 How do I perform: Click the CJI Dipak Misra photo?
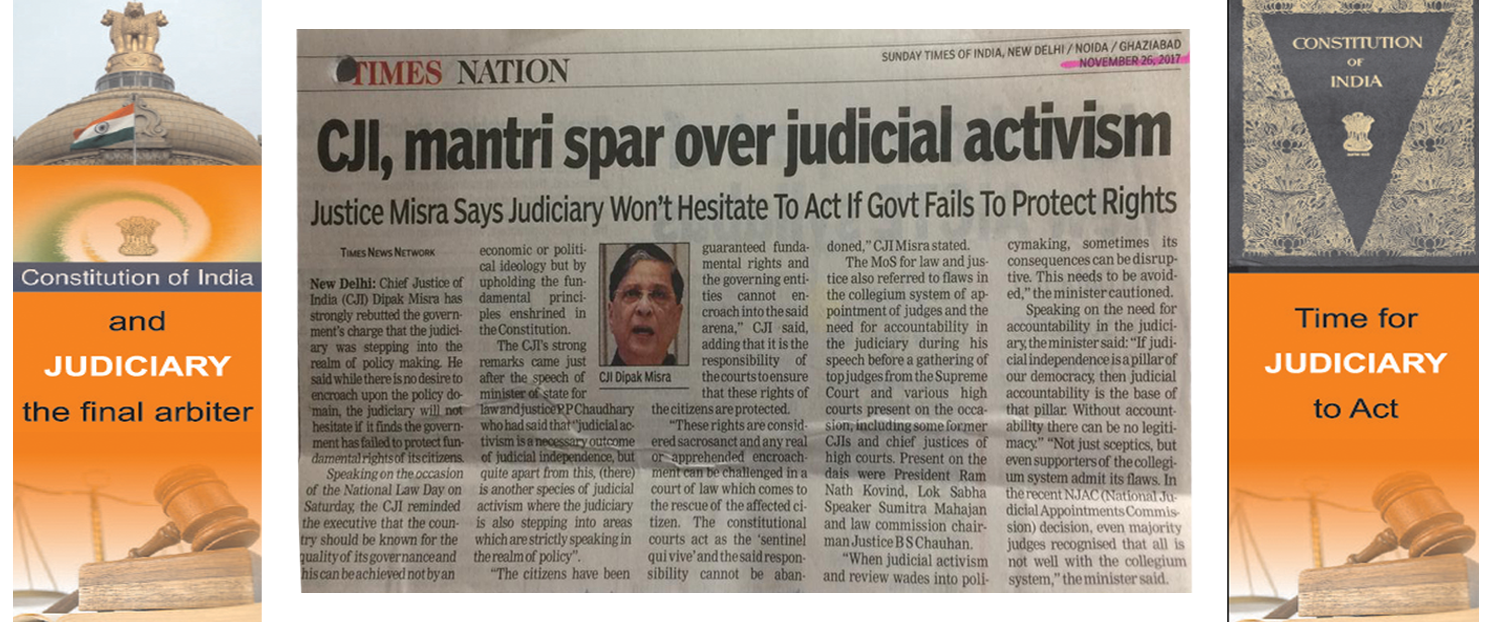tap(645, 304)
